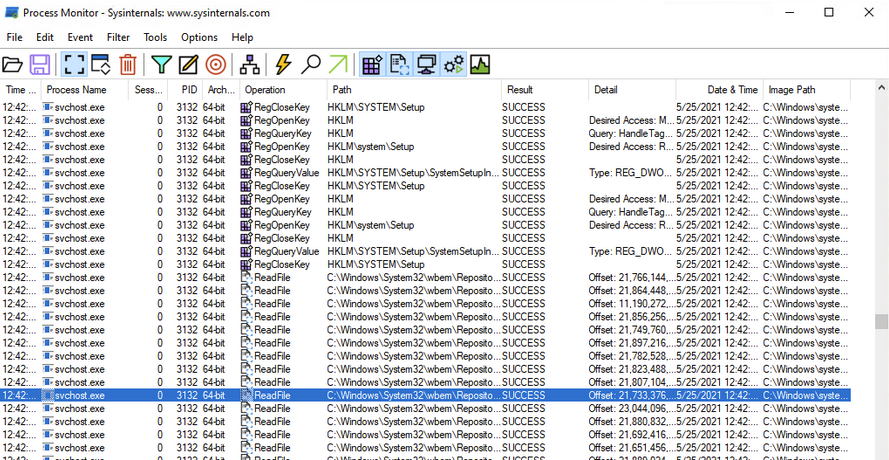
Task: Clear the display with trash icon
Action: pos(128,65)
